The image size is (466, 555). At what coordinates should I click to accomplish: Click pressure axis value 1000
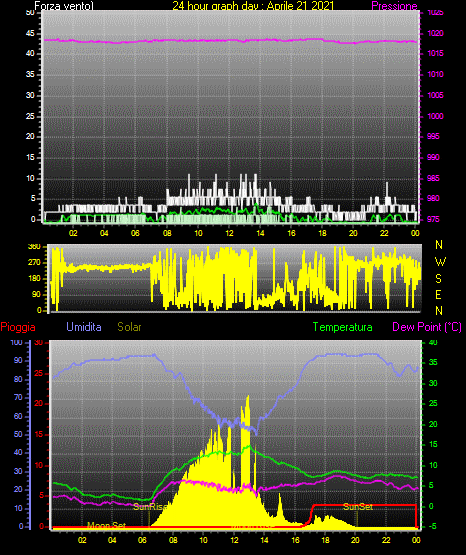(435, 116)
